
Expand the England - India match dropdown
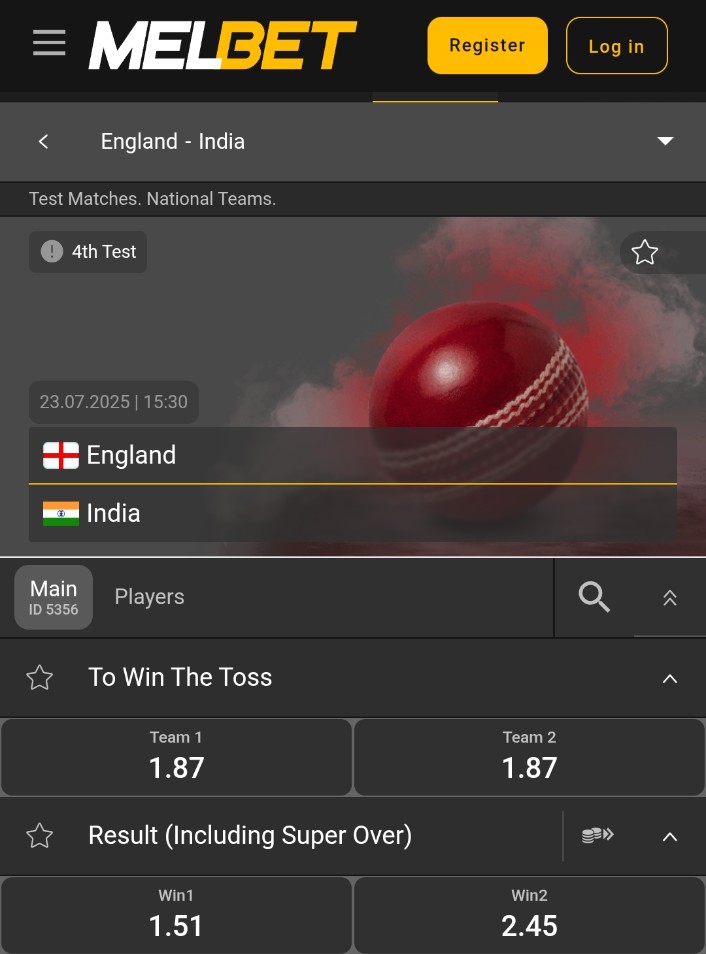tap(665, 141)
